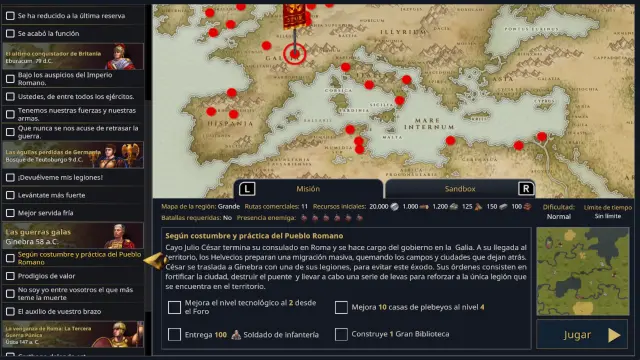
Task: Change the Dificultad value Normal
Action: tap(558, 217)
